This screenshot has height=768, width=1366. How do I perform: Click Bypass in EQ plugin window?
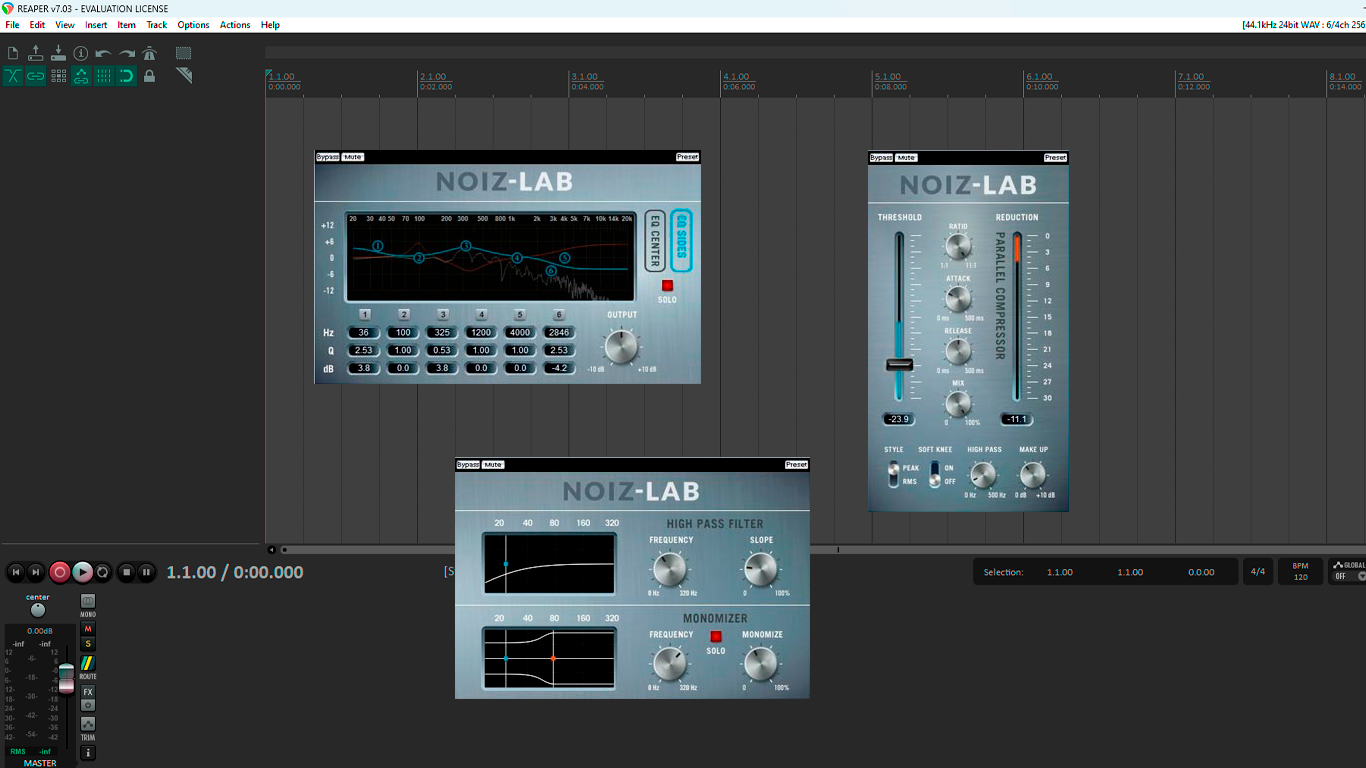tap(328, 157)
